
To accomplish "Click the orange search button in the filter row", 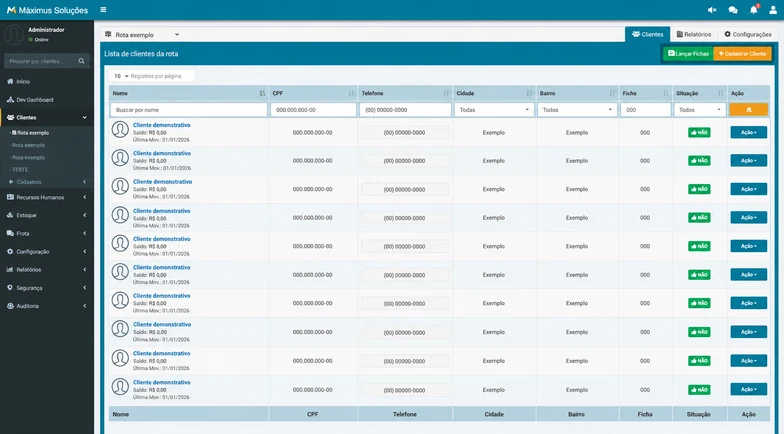I will [x=748, y=110].
